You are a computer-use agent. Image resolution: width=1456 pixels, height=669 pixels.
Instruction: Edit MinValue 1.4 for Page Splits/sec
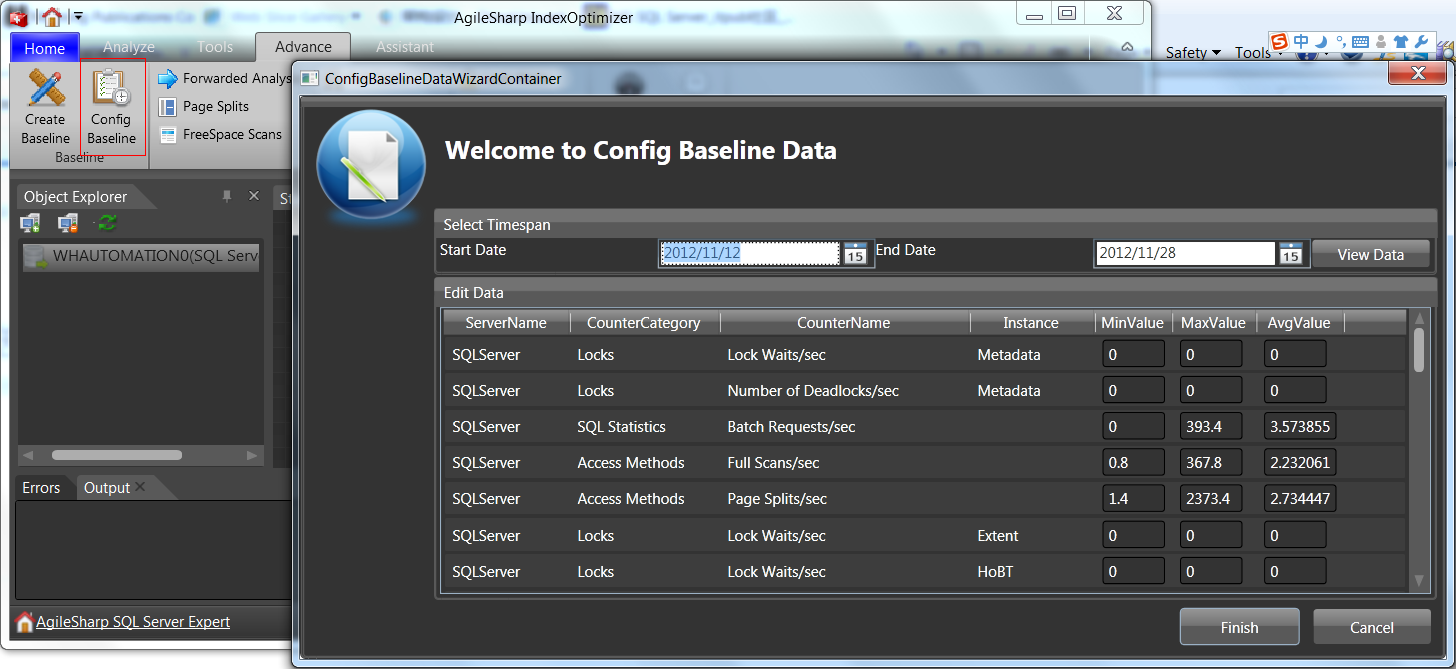pos(1133,499)
